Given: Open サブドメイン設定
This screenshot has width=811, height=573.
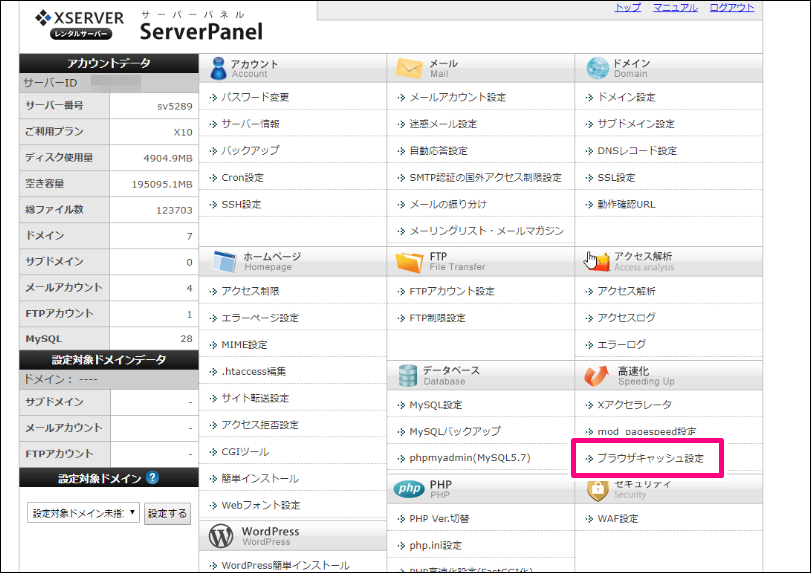Looking at the screenshot, I should [636, 124].
